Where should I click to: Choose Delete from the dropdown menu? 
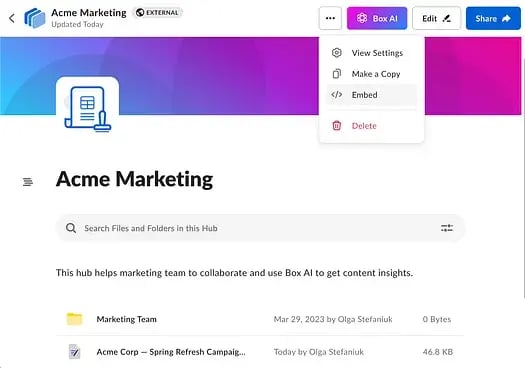371,126
